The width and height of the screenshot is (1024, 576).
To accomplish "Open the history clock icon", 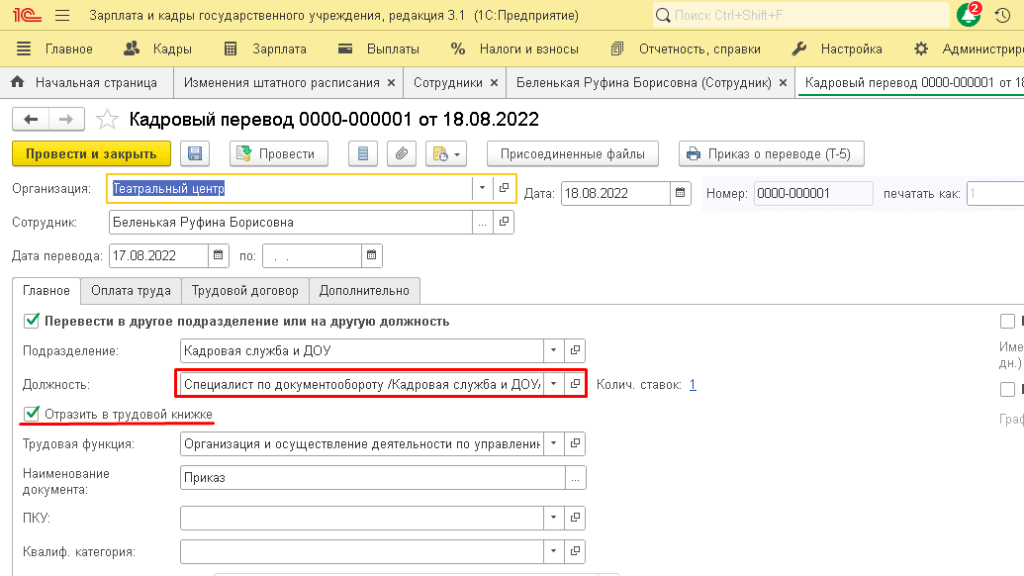I will (x=1001, y=16).
